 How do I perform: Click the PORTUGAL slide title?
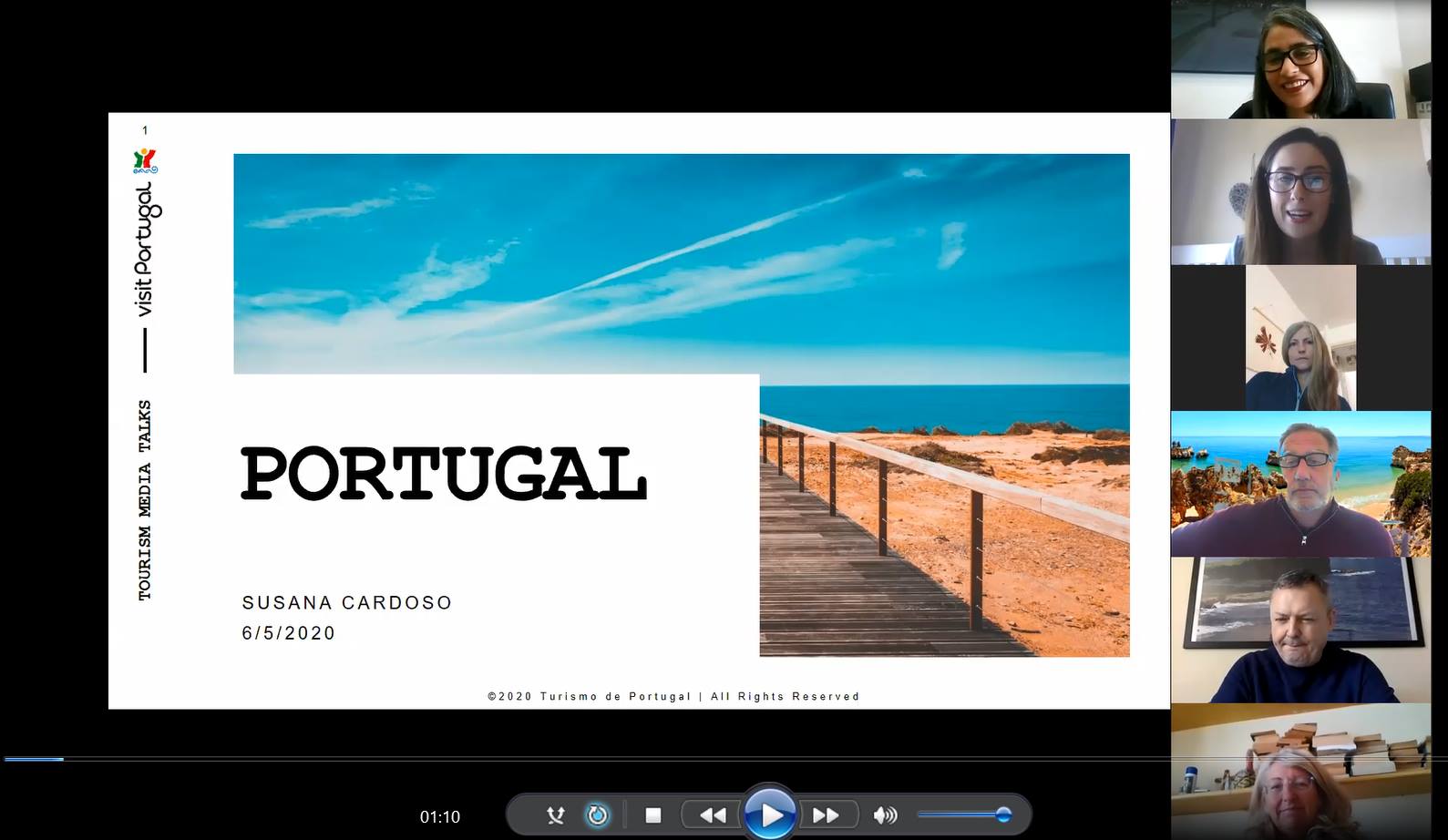click(444, 474)
